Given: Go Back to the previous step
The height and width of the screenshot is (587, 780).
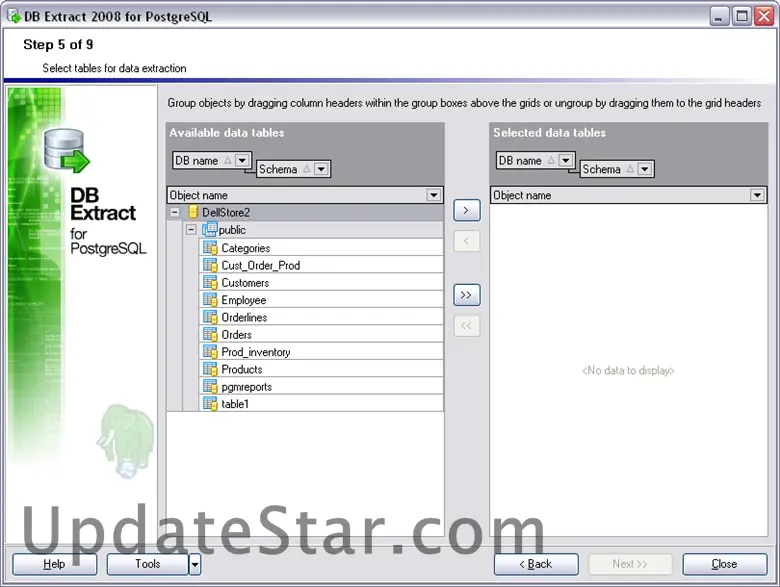Looking at the screenshot, I should click(536, 564).
